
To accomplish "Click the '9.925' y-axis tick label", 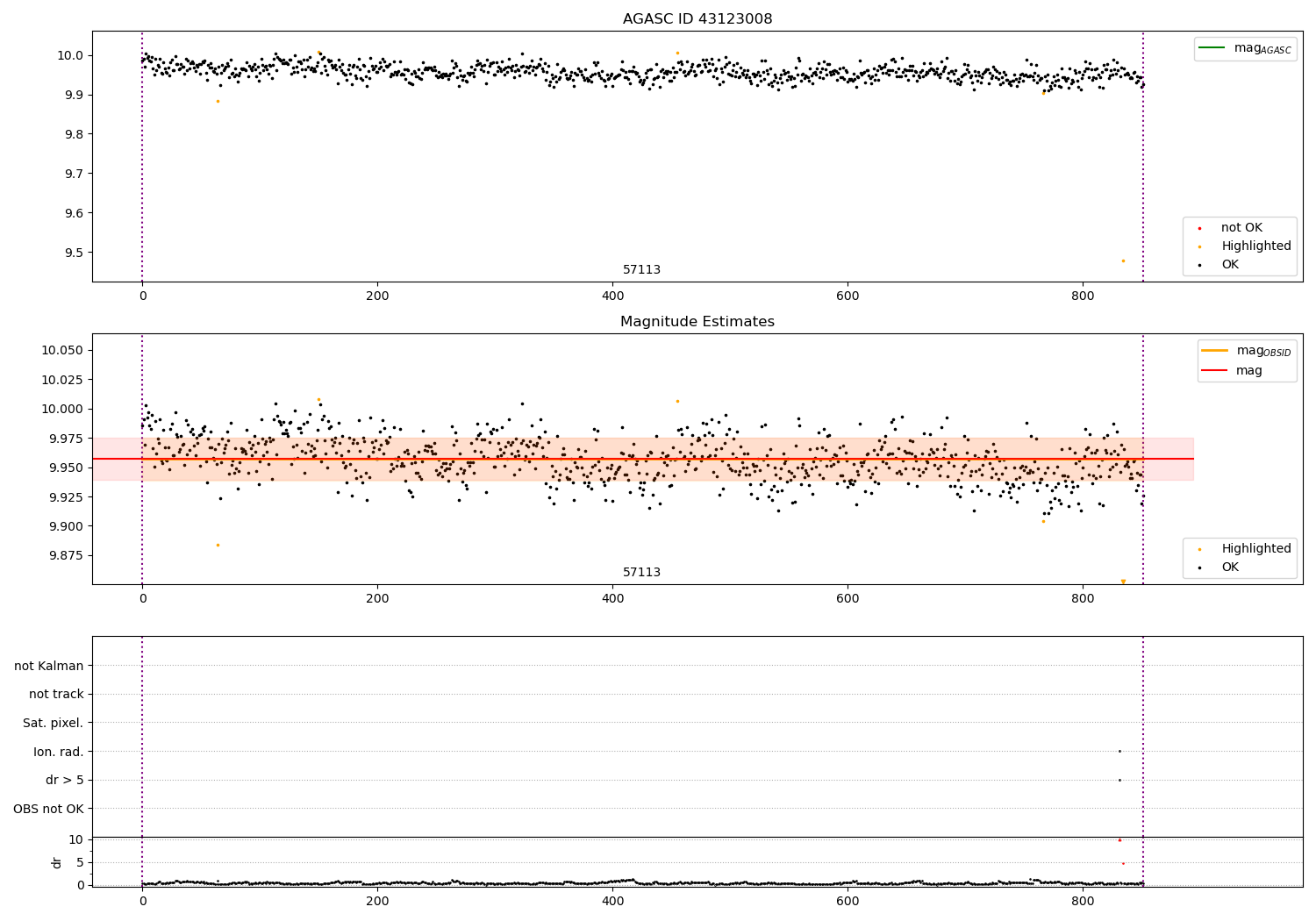I will [66, 497].
